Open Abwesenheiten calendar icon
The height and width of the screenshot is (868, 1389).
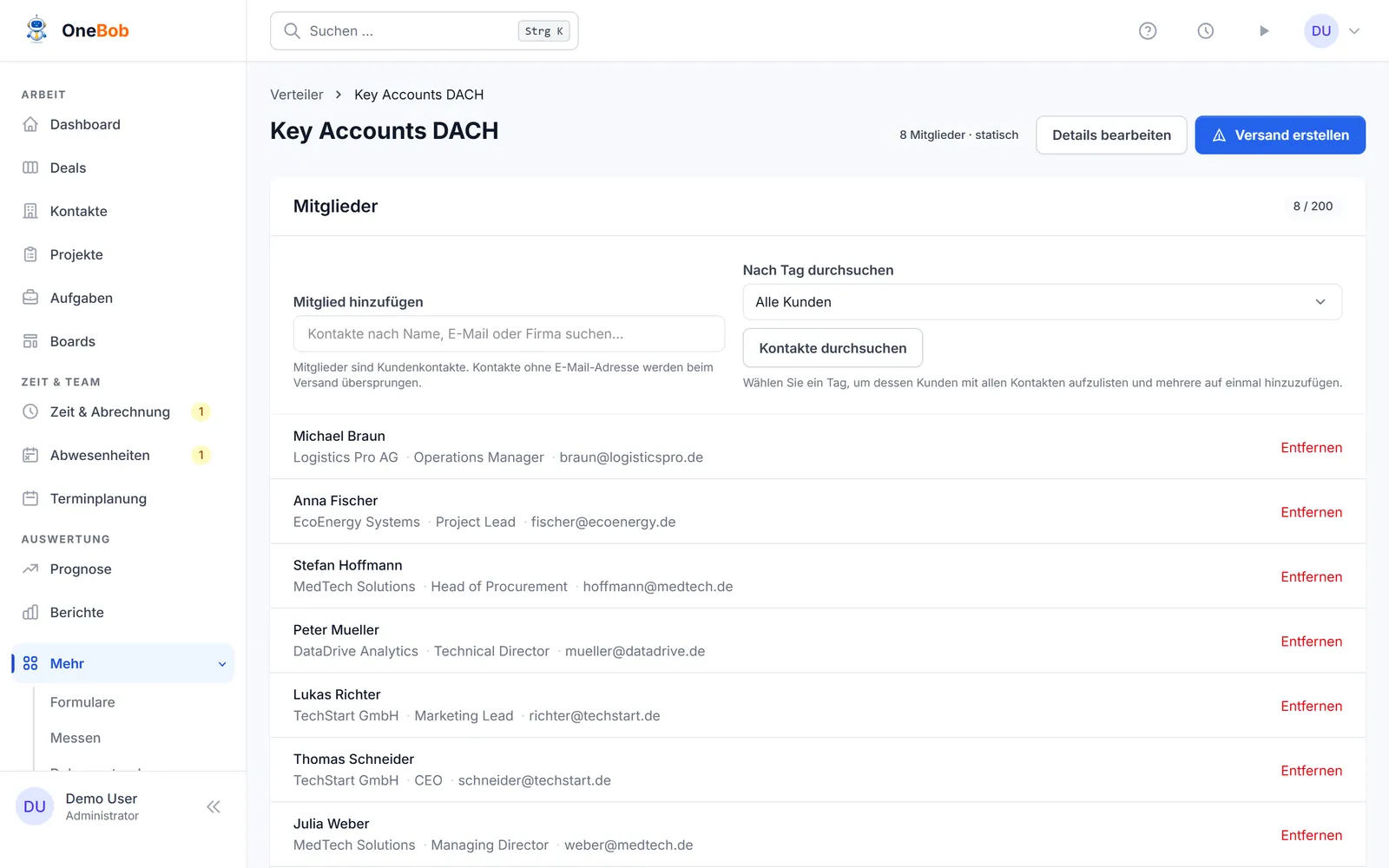[30, 455]
